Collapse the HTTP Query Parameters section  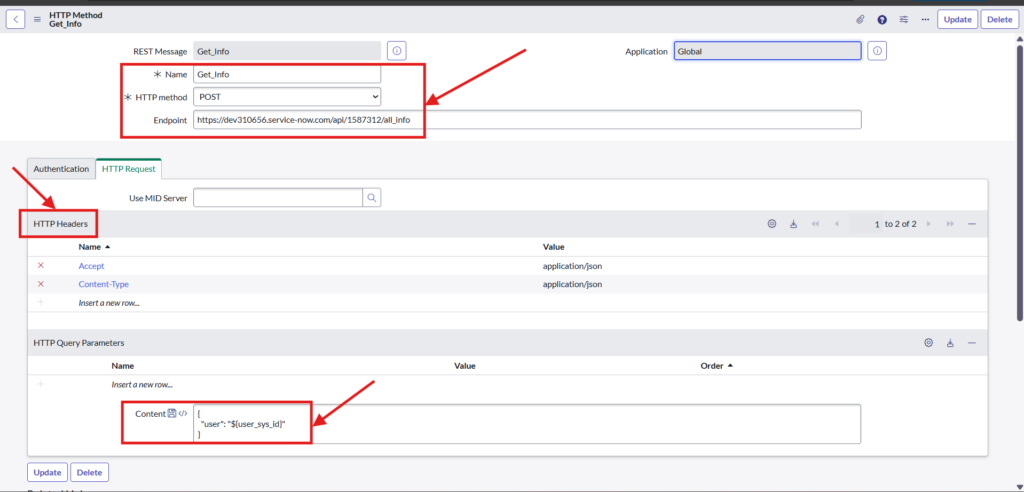point(972,343)
